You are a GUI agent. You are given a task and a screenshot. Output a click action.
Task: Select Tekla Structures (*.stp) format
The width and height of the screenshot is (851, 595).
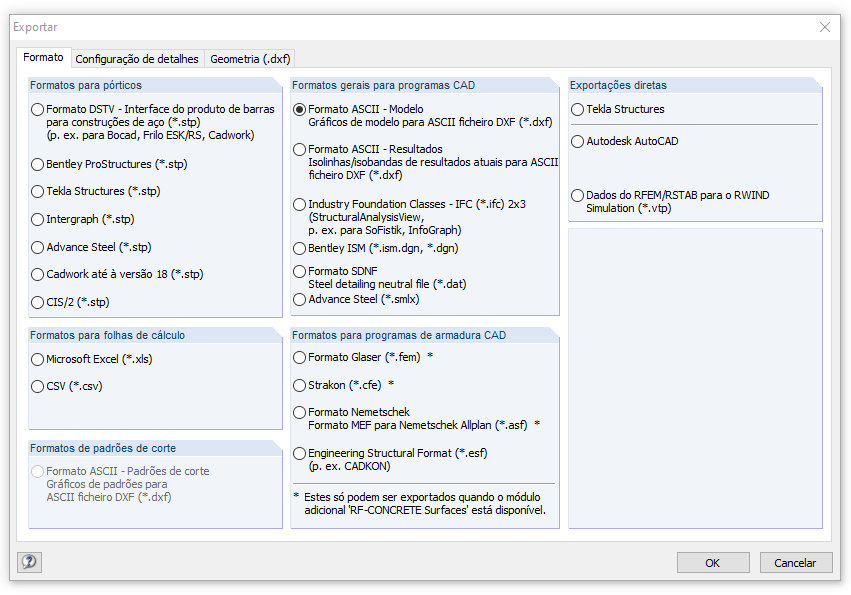tap(37, 191)
